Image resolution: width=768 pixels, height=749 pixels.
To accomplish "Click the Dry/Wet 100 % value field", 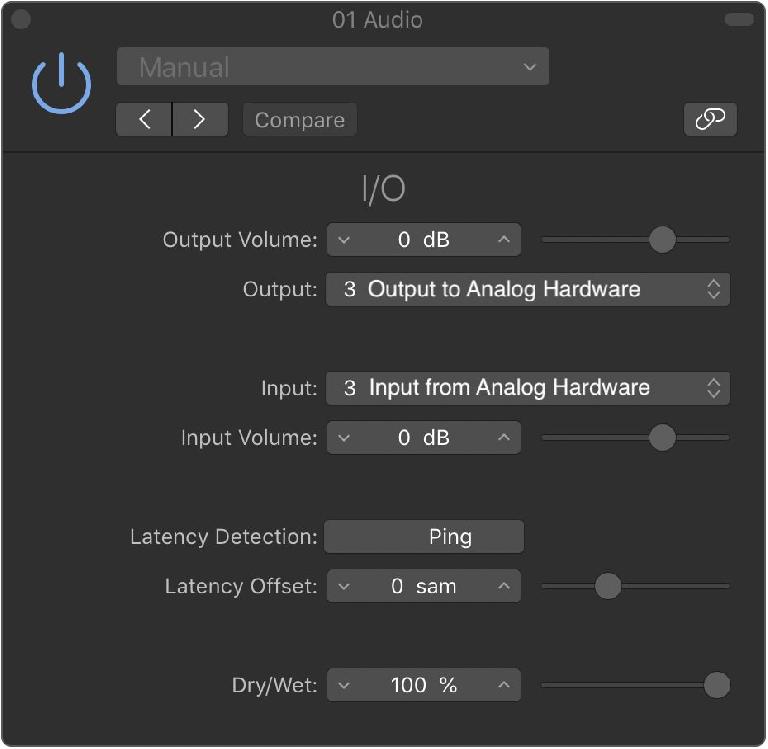I will 424,686.
